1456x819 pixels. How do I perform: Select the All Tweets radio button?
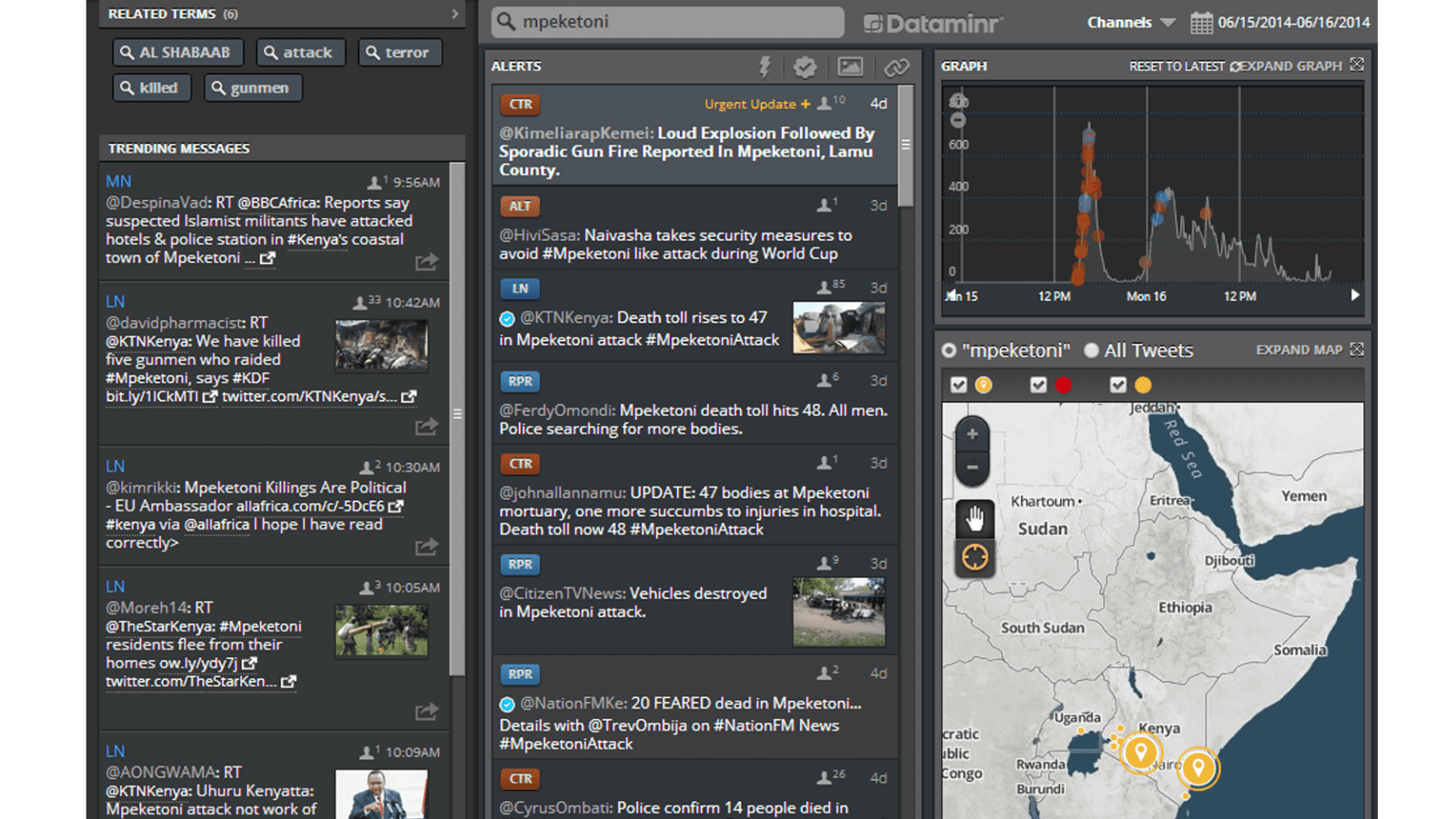[1091, 350]
